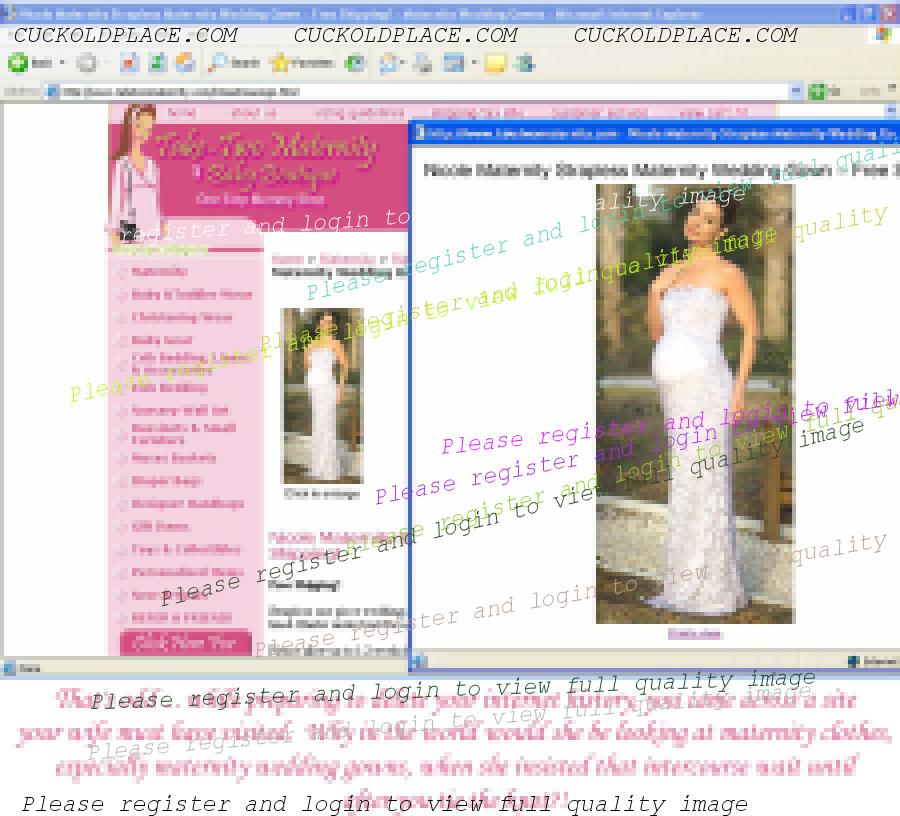The width and height of the screenshot is (900, 816).
Task: Open the Diaper Bags sidebar link
Action: pyautogui.click(x=166, y=481)
